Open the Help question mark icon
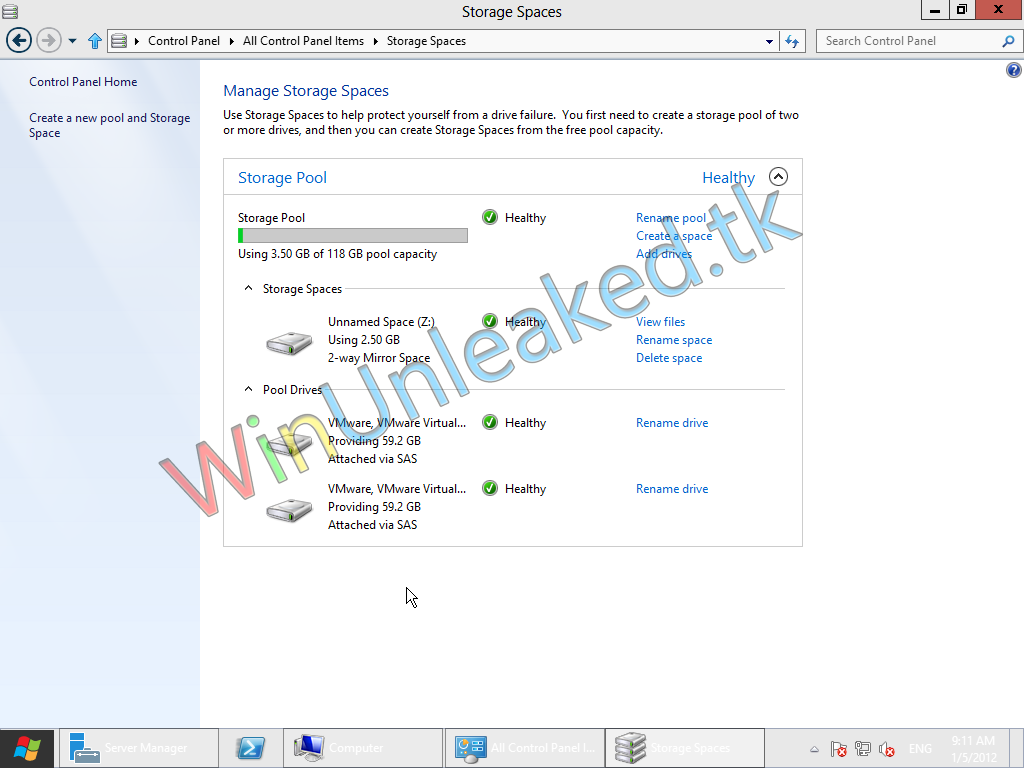This screenshot has width=1024, height=768. [1013, 71]
